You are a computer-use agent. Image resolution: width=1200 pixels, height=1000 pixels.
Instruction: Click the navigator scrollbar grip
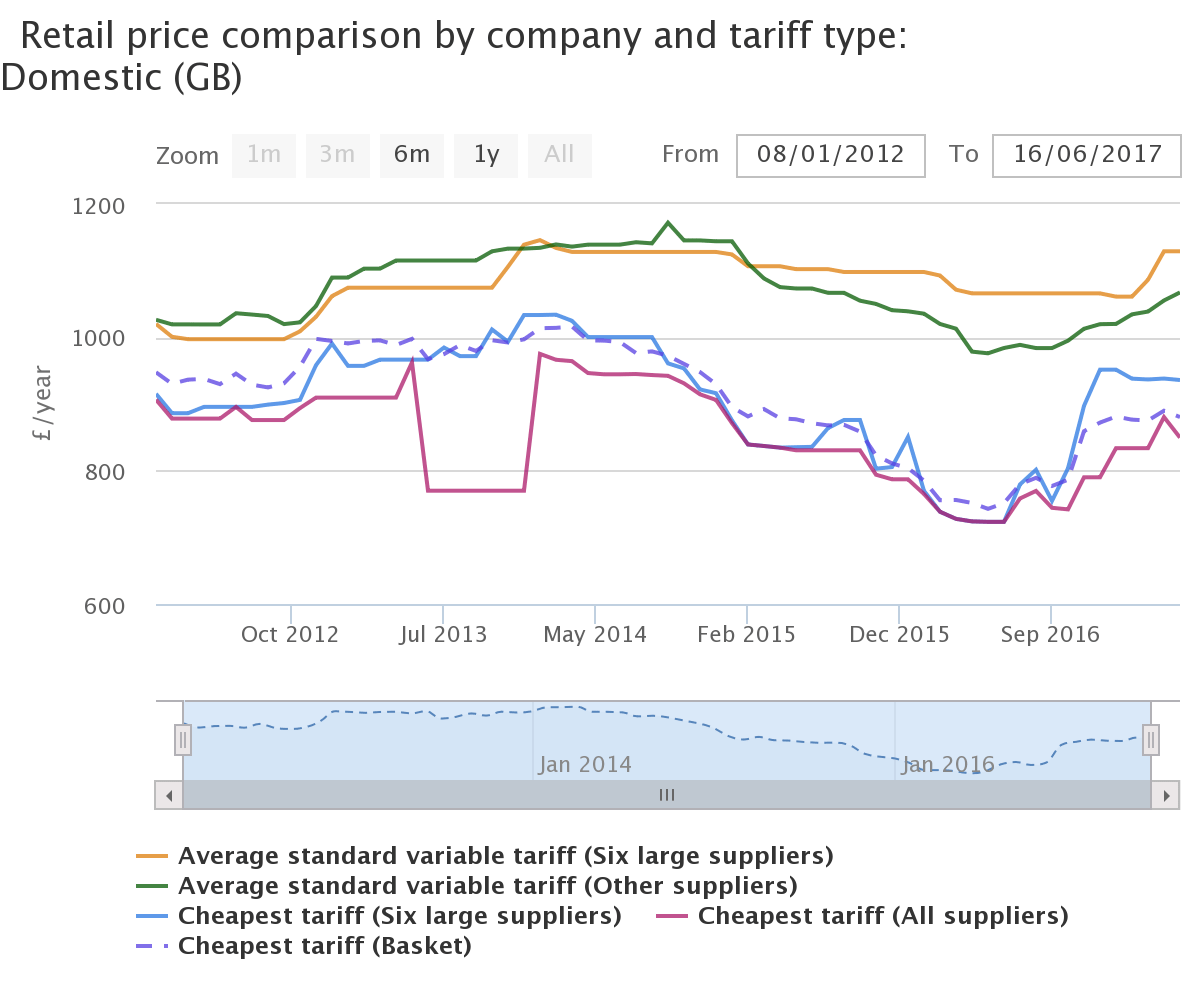point(667,795)
